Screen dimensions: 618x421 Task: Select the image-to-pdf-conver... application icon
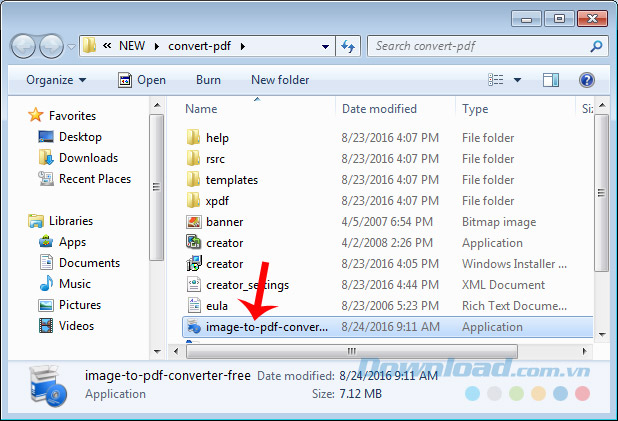tap(194, 326)
